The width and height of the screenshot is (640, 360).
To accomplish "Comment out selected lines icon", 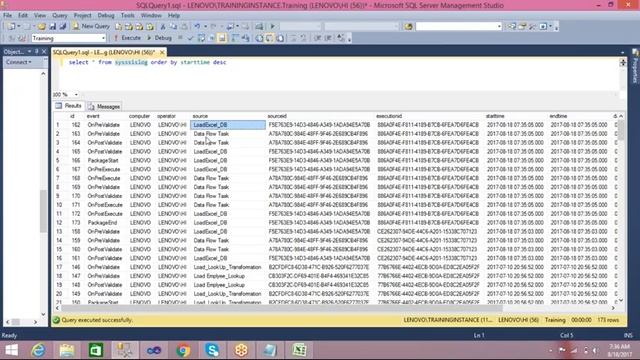I will [293, 38].
